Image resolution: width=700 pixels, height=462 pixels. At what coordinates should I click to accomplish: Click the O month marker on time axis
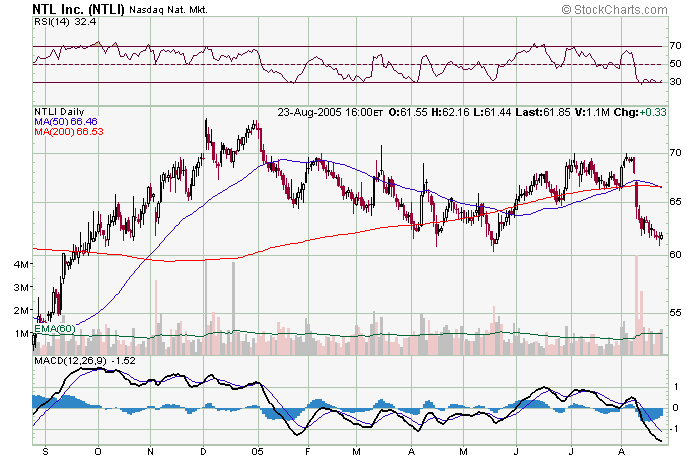coord(98,452)
